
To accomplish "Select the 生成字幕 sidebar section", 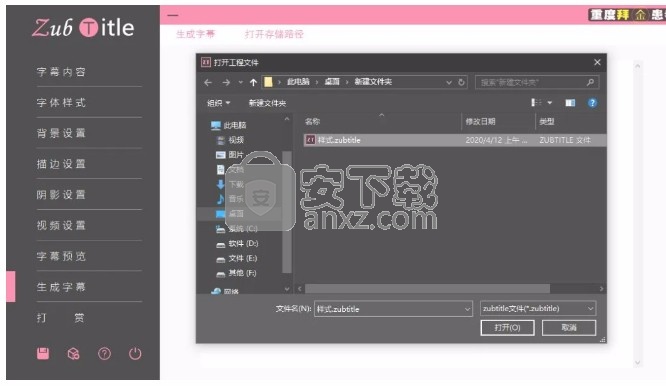I will [x=61, y=287].
